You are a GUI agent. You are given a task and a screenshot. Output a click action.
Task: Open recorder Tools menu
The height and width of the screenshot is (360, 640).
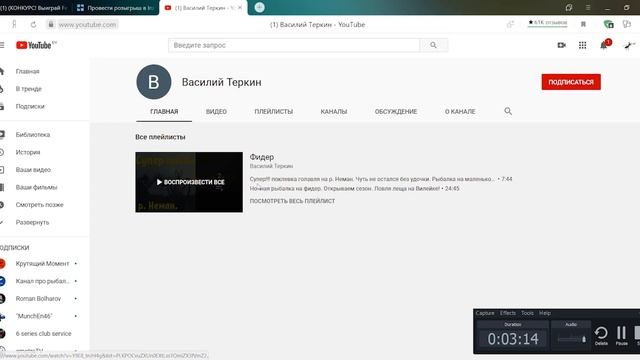(x=527, y=313)
